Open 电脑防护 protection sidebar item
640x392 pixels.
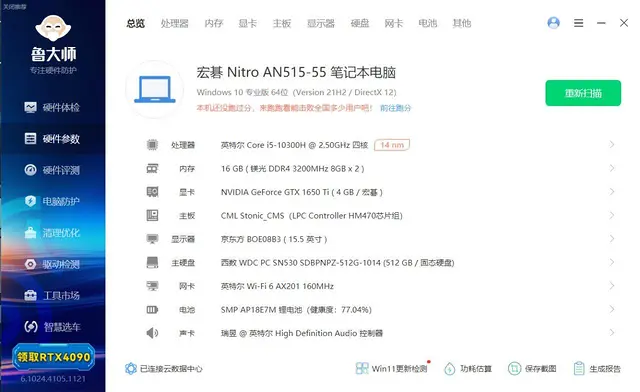click(x=52, y=201)
